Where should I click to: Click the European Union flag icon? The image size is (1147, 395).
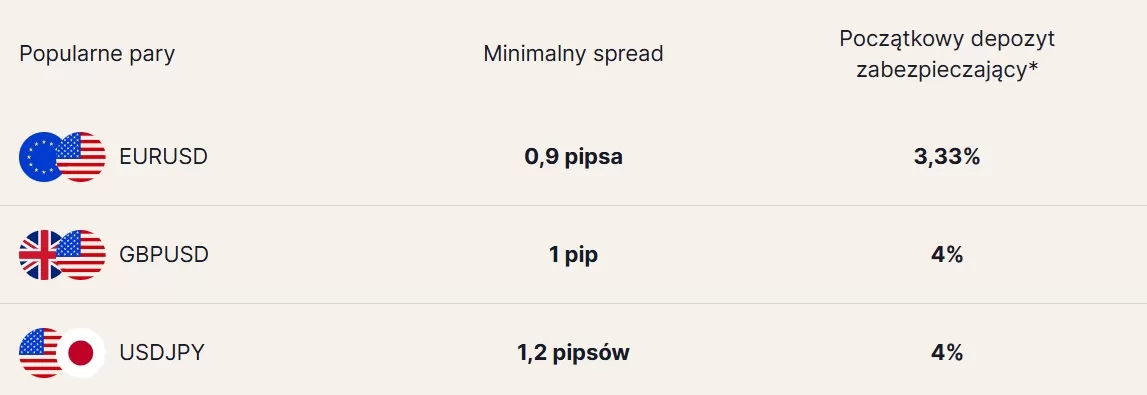tap(40, 157)
